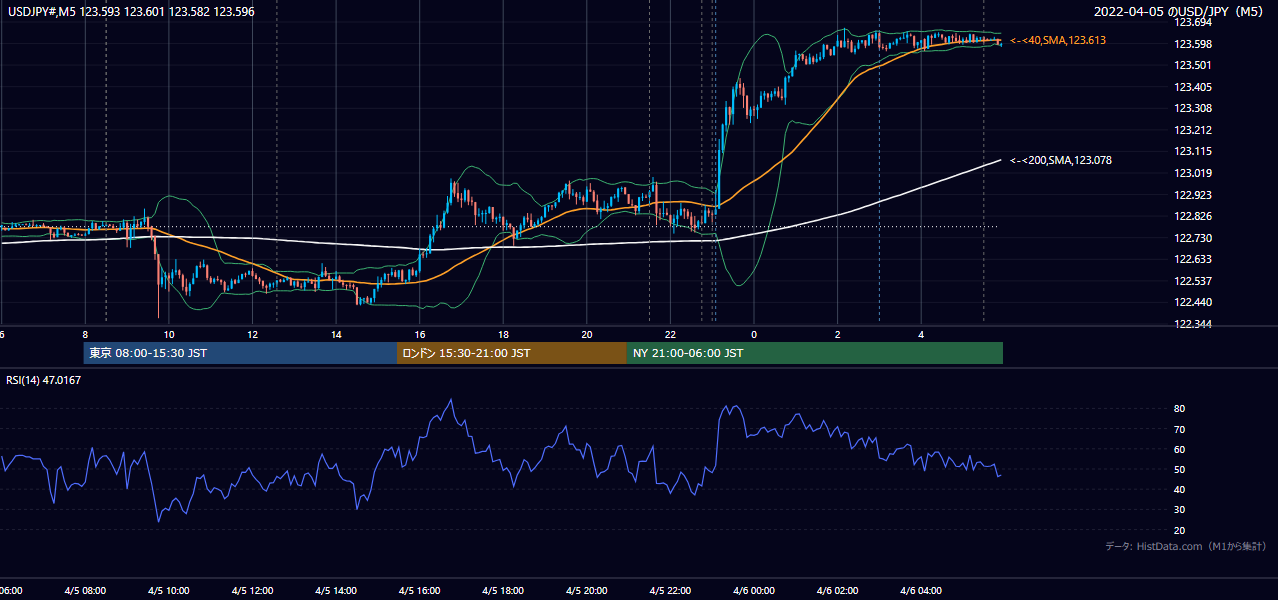Click price axis value 123.598
The image size is (1278, 600).
pyautogui.click(x=1191, y=44)
